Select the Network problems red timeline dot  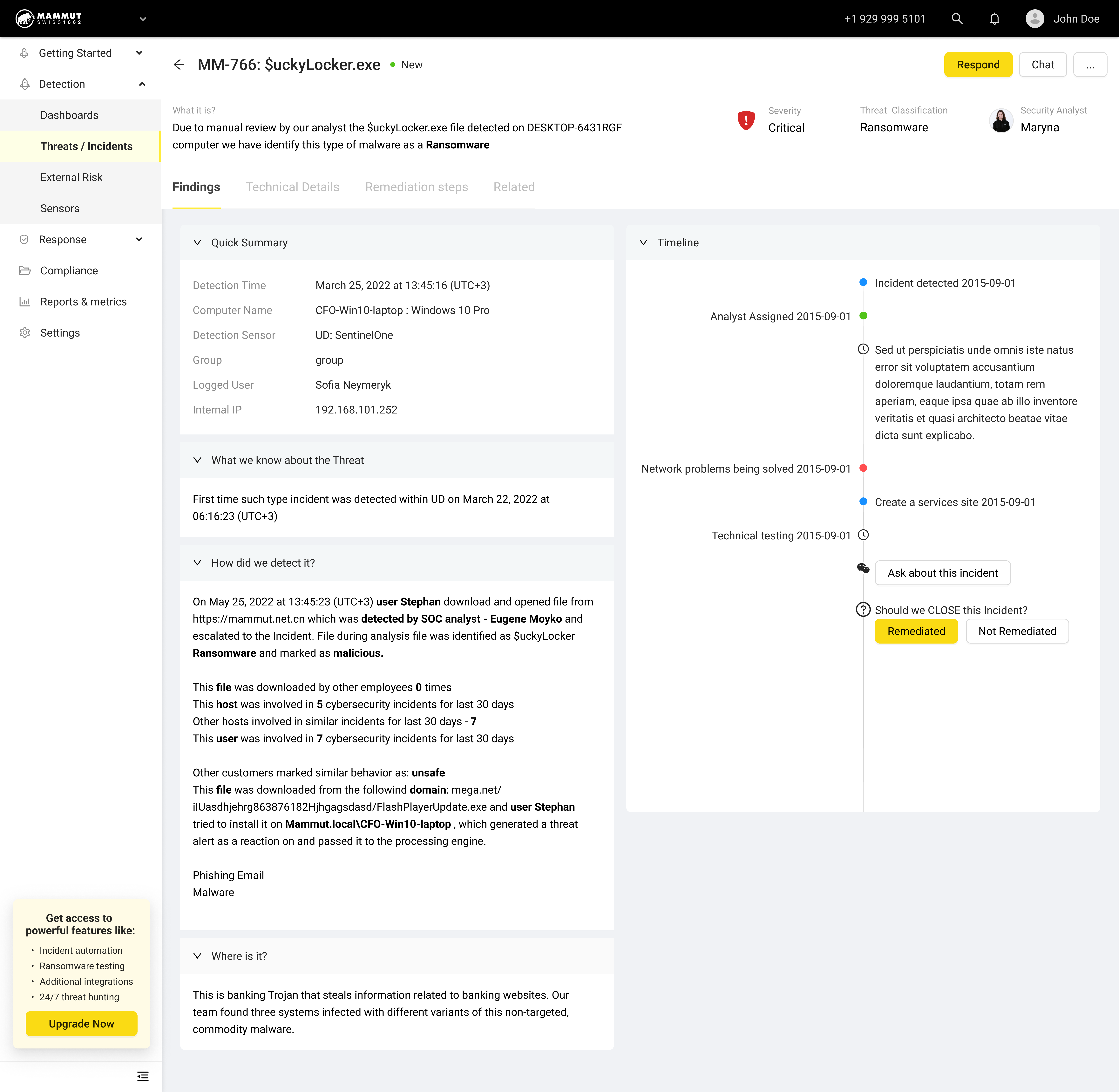863,468
